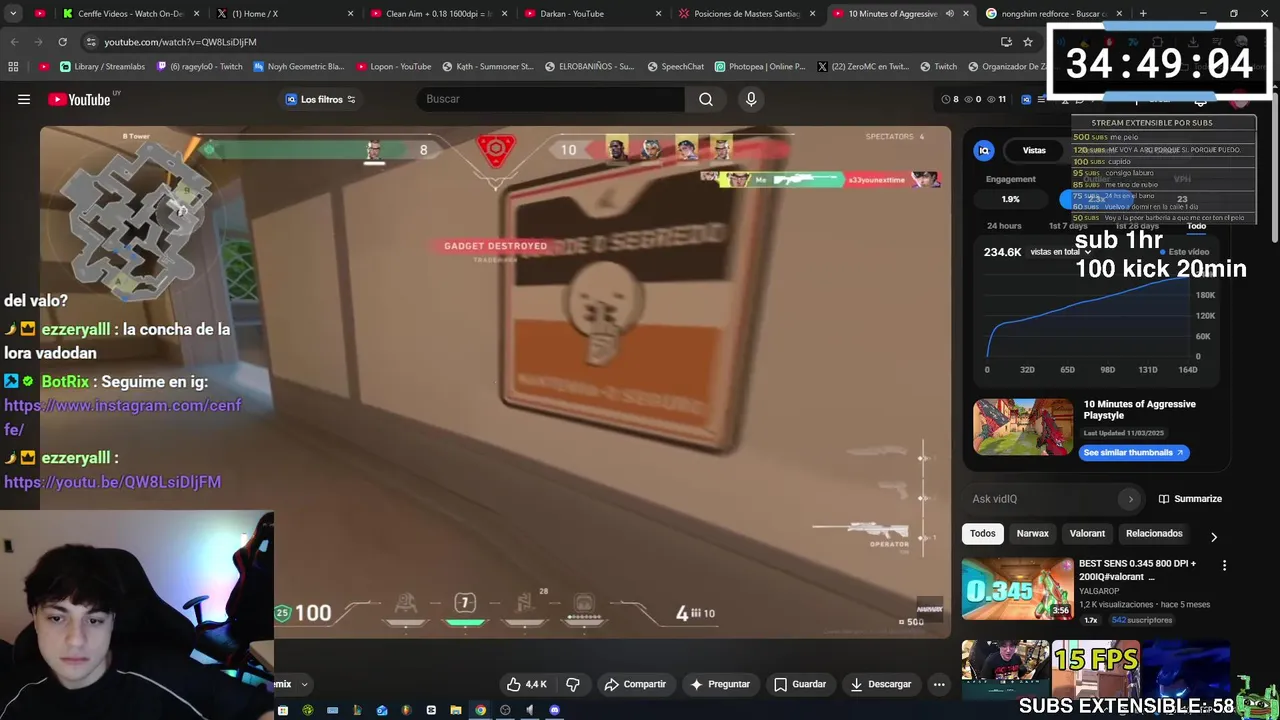Switch to Clean Aim + 0.18 1600dpi tab
Image resolution: width=1280 pixels, height=720 pixels.
pyautogui.click(x=437, y=14)
